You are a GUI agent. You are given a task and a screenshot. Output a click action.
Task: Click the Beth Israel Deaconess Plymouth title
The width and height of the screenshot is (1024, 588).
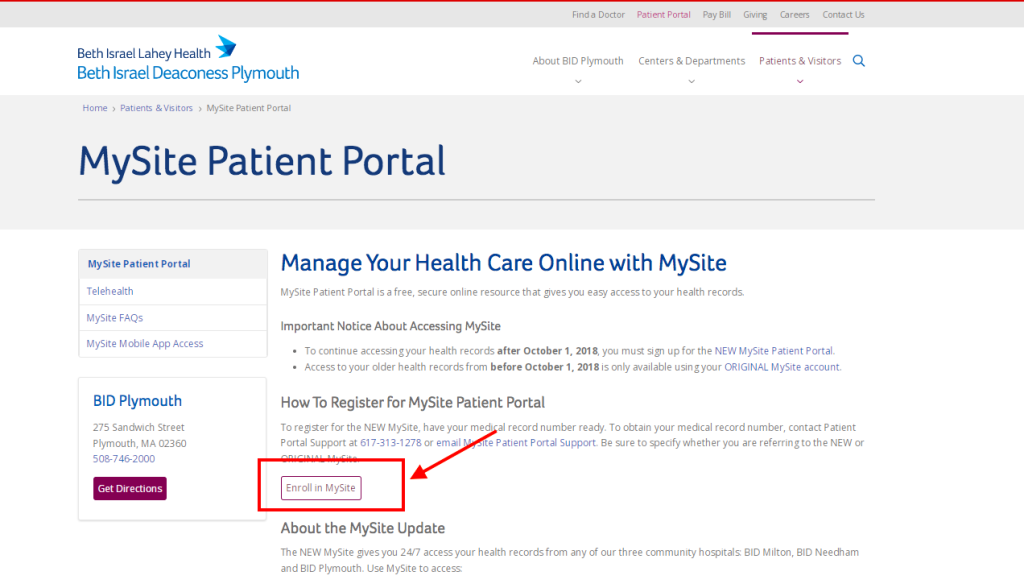188,73
